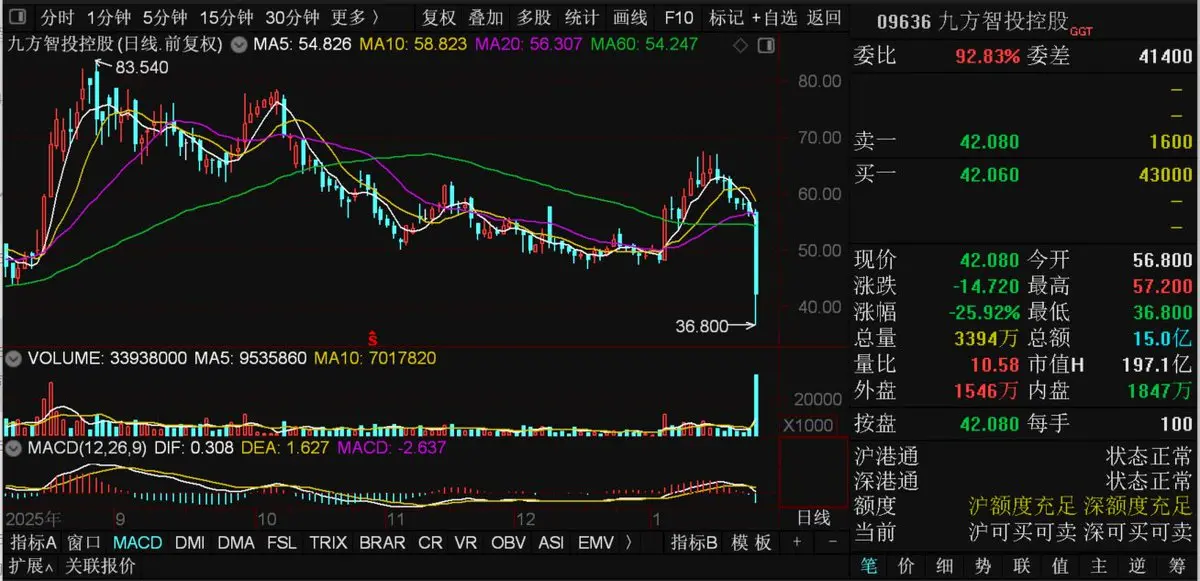Image resolution: width=1200 pixels, height=581 pixels.
Task: Click the 买一 price 42.060
Action: [x=990, y=176]
